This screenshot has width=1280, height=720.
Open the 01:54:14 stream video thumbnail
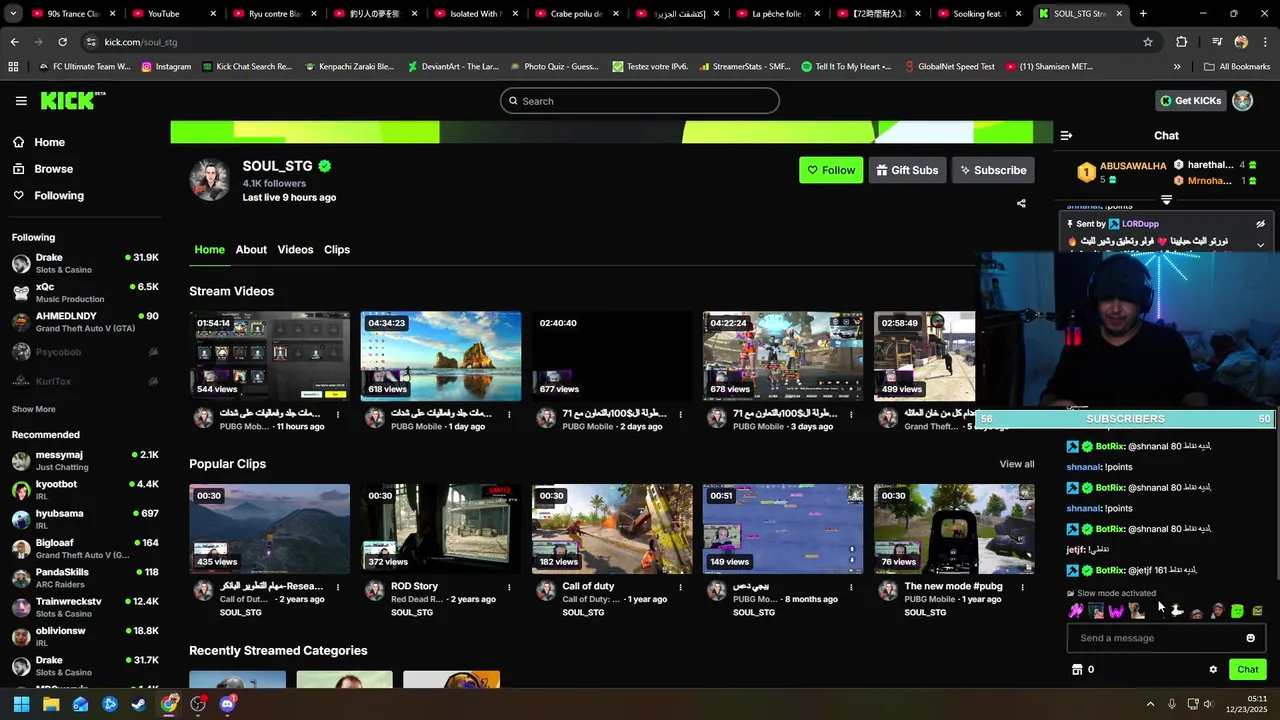coord(270,356)
